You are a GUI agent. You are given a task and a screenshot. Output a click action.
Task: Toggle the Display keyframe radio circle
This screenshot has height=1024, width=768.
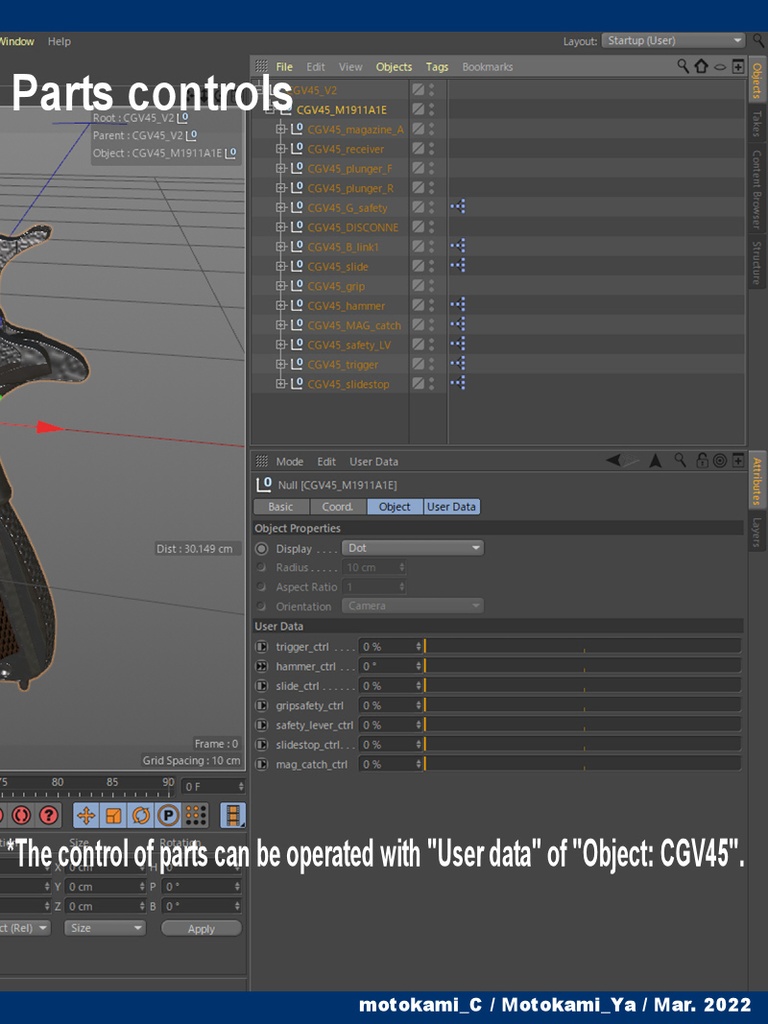point(261,549)
